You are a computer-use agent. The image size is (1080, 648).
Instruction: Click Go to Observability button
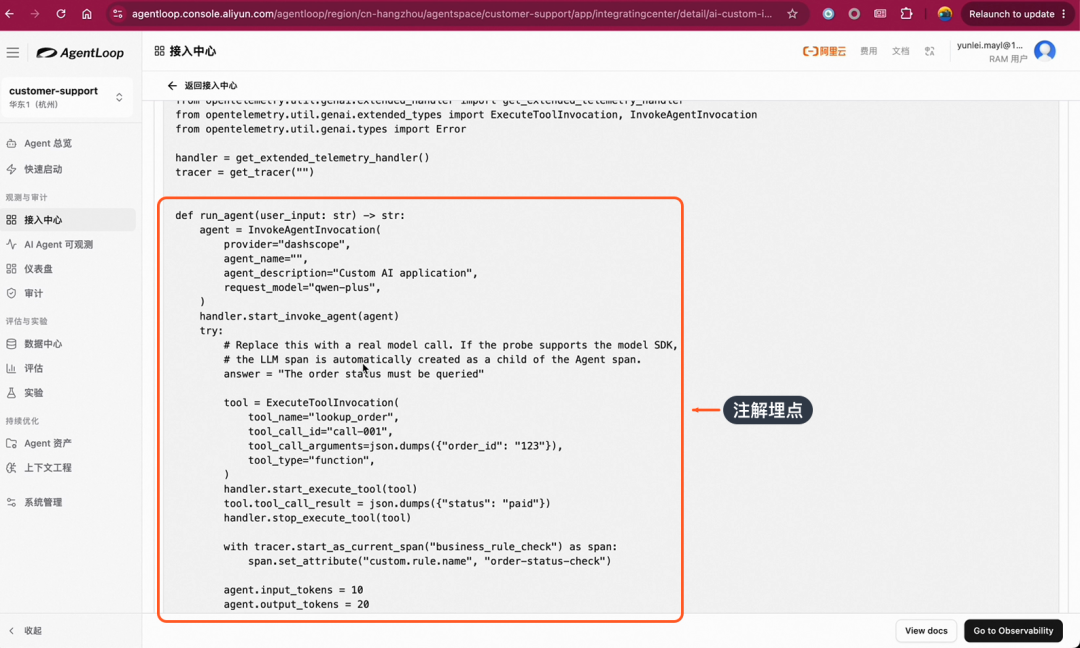click(1013, 631)
